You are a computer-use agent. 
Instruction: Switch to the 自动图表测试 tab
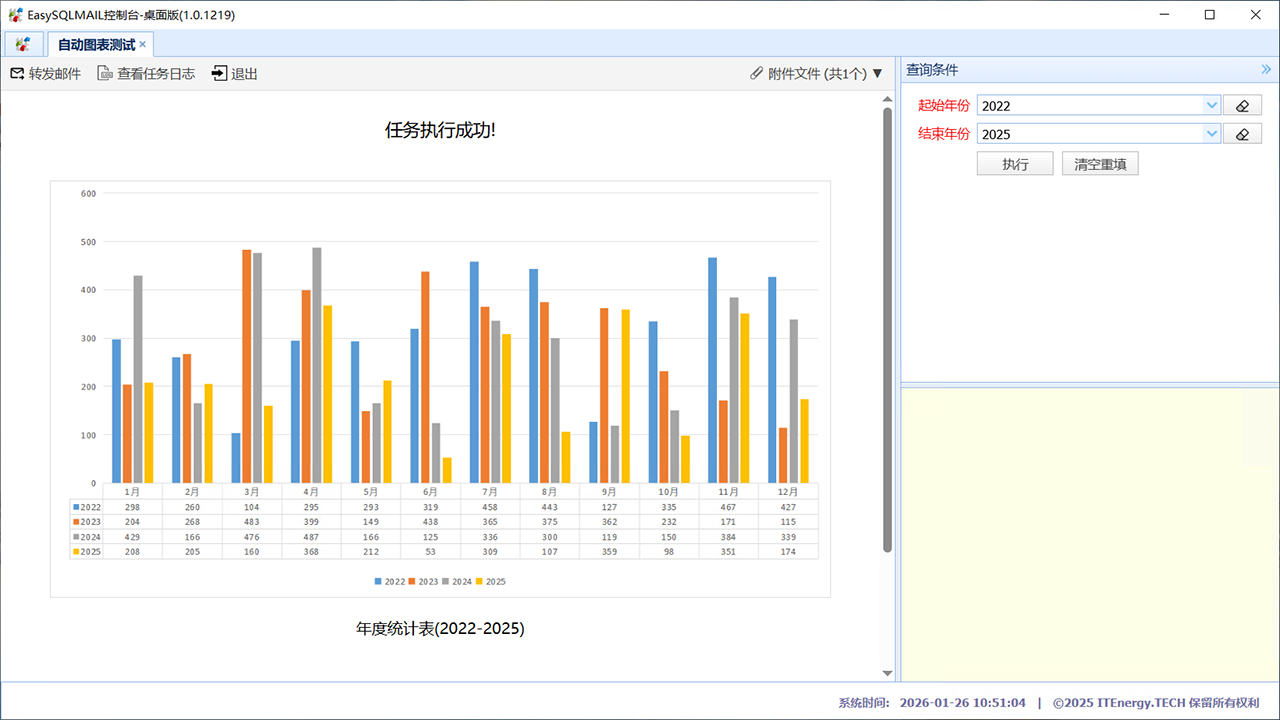point(96,45)
